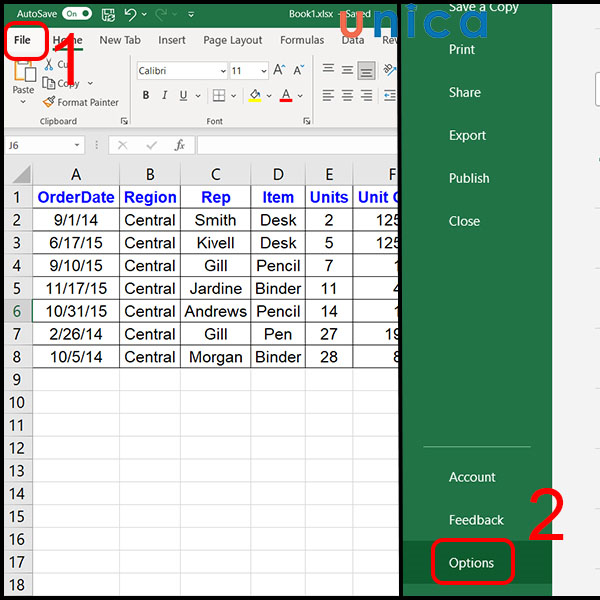Image resolution: width=600 pixels, height=600 pixels.
Task: Expand the Name Box dropdown arrow
Action: click(77, 145)
